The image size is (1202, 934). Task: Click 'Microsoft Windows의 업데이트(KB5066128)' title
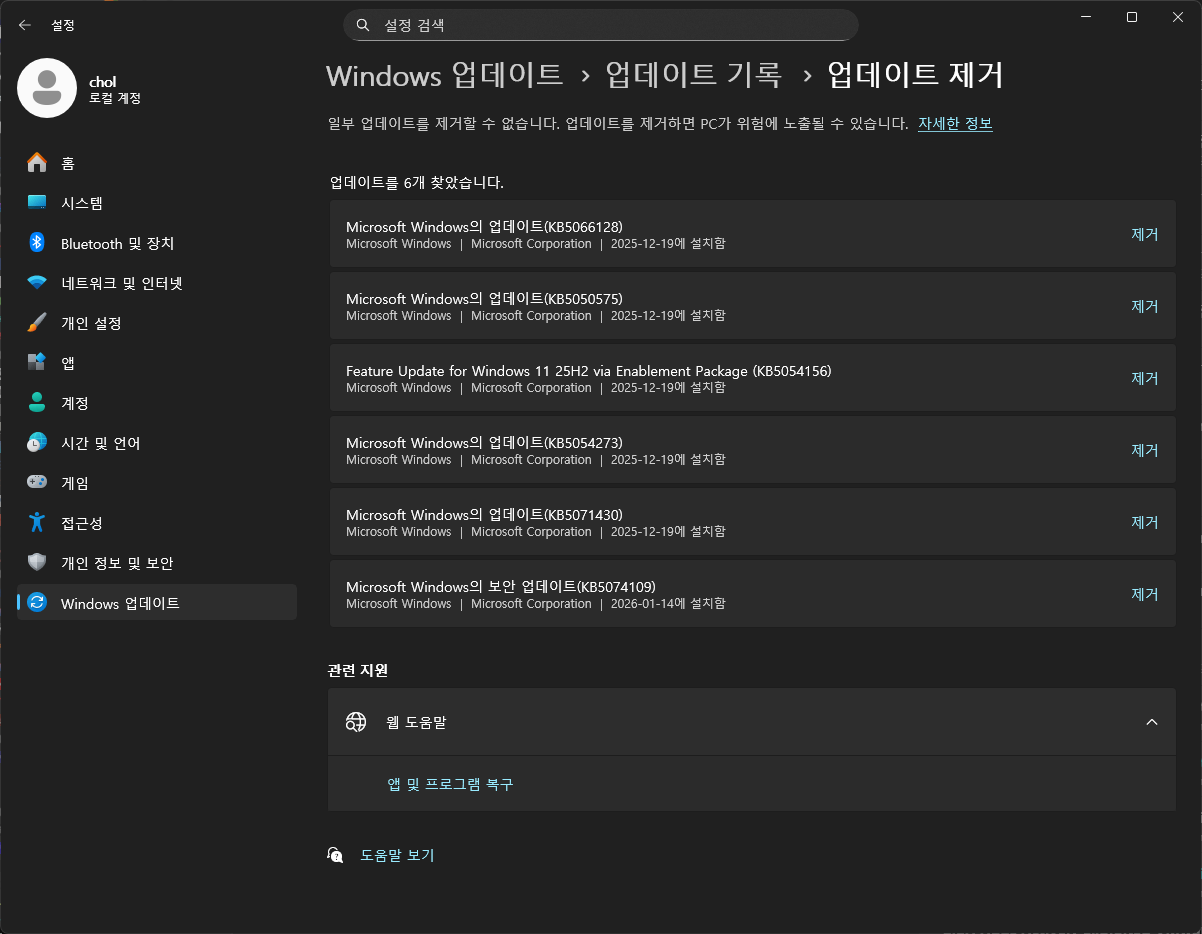point(484,227)
